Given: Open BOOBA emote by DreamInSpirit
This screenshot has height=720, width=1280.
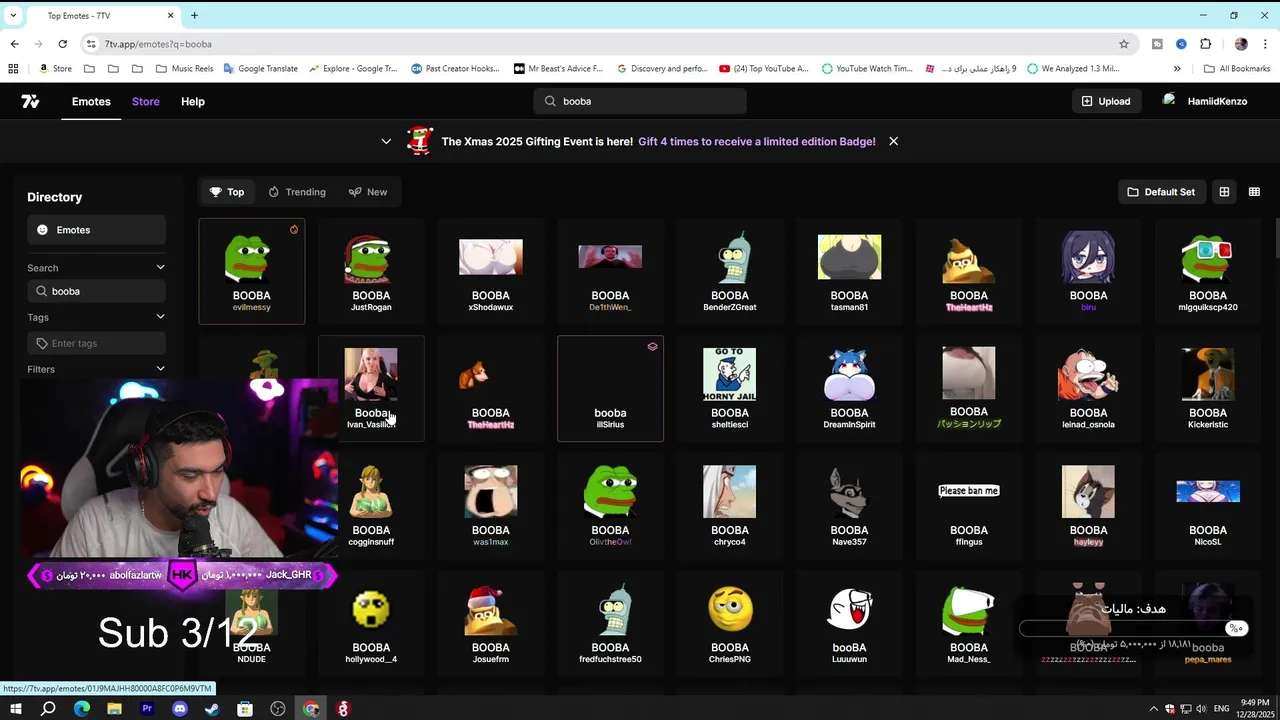Looking at the screenshot, I should point(849,388).
